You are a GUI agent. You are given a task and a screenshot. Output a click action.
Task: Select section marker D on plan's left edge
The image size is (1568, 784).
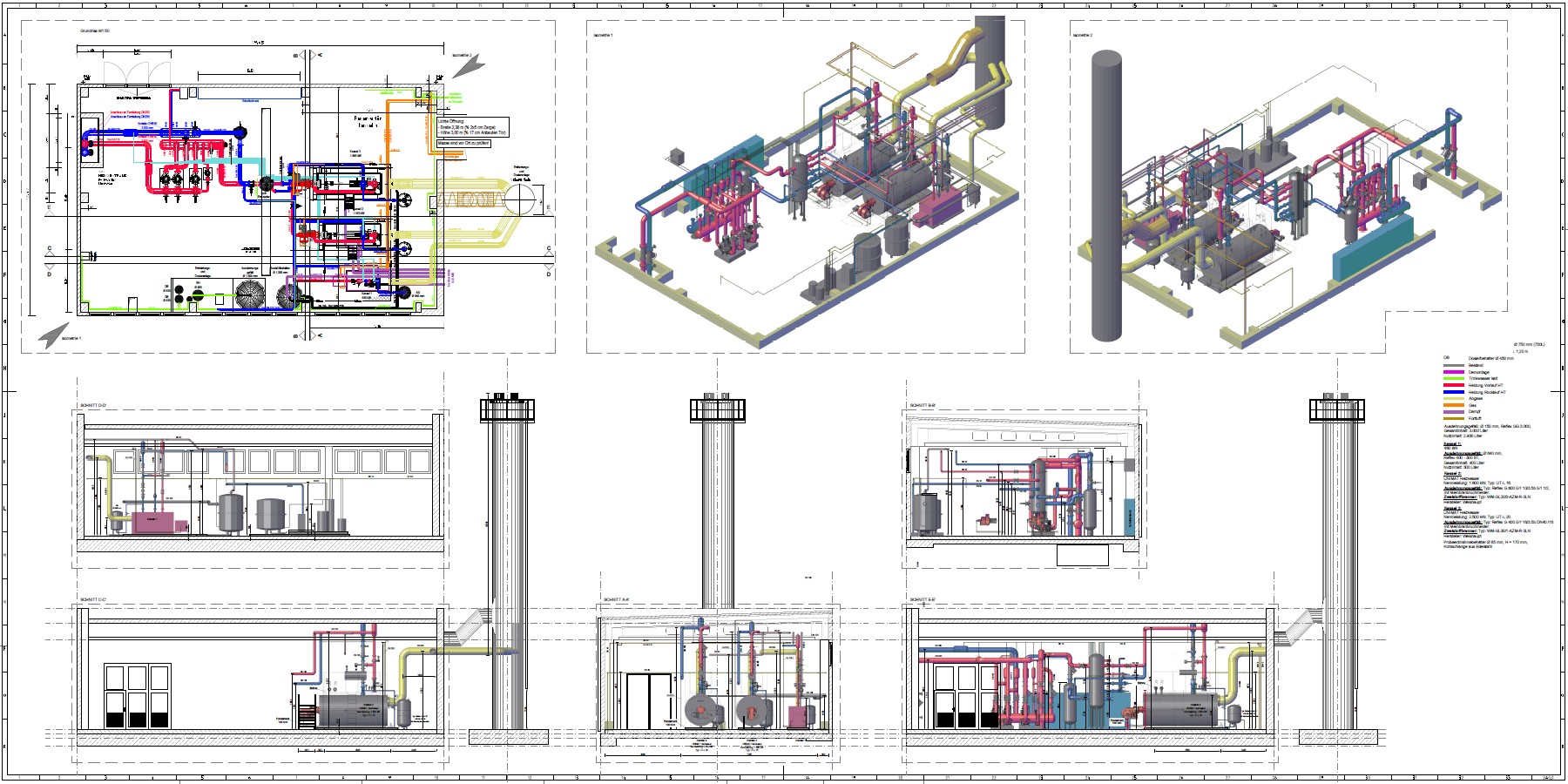click(x=50, y=271)
